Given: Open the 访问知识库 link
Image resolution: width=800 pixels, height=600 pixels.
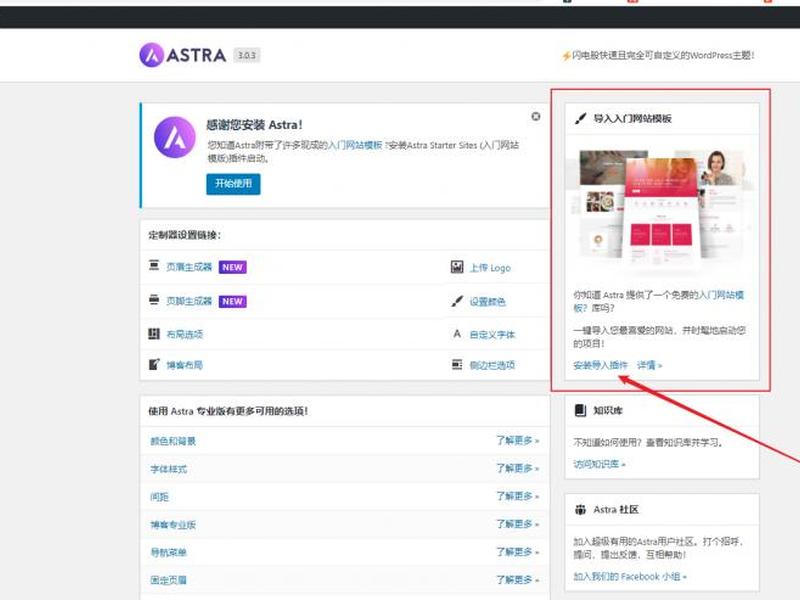Looking at the screenshot, I should (x=598, y=464).
